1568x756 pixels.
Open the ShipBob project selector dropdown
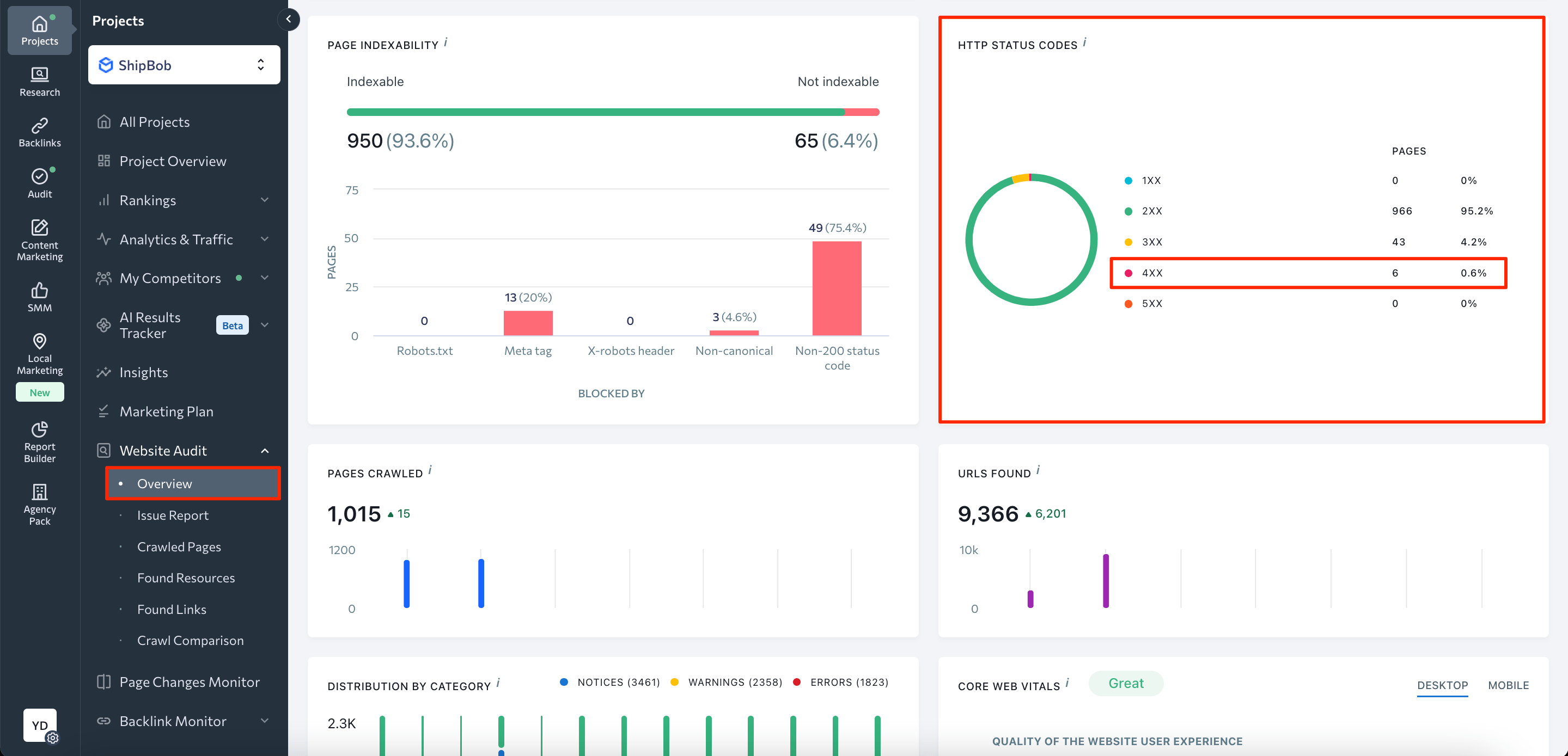(x=184, y=65)
